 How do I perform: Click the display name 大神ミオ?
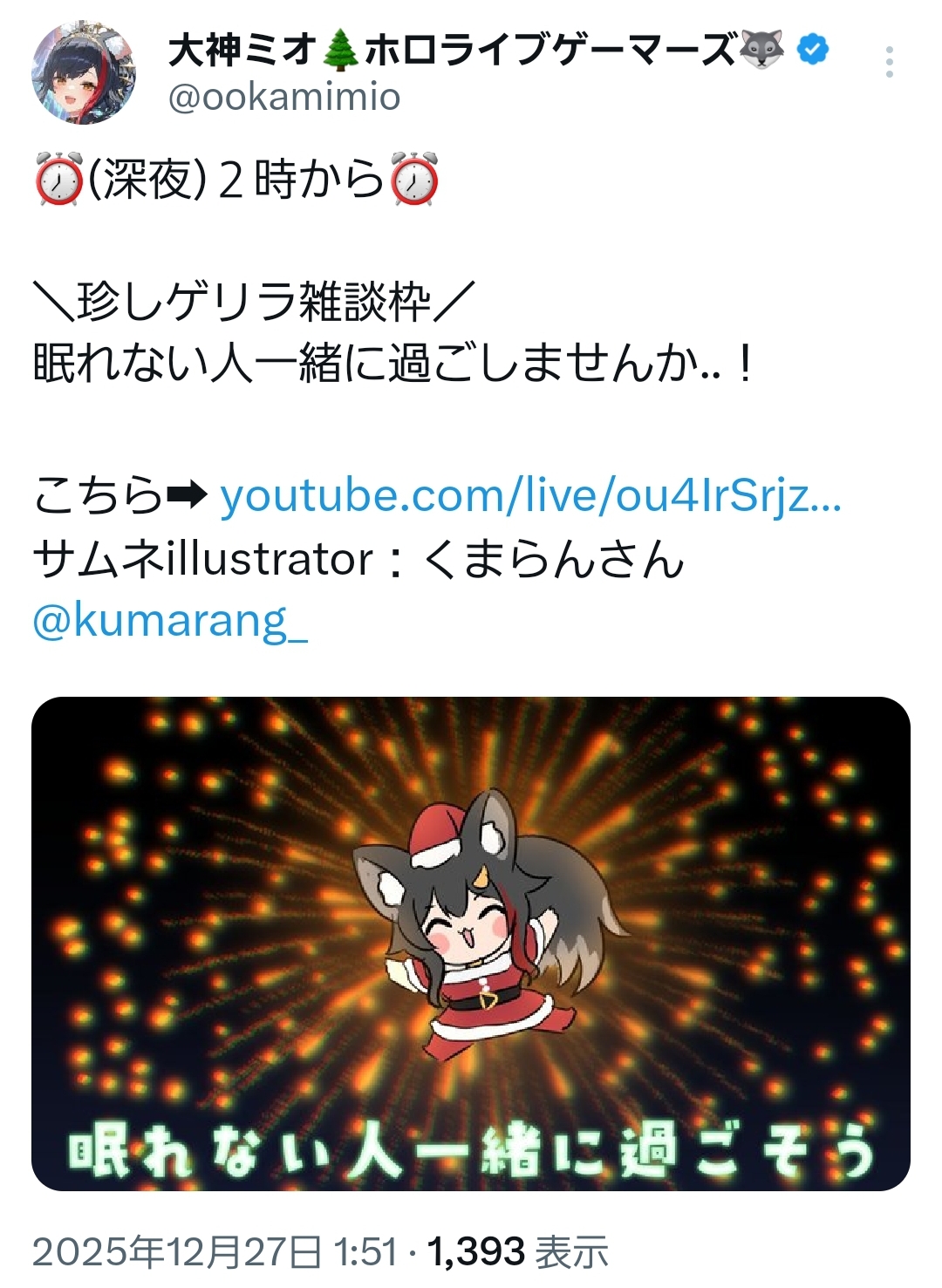242,50
